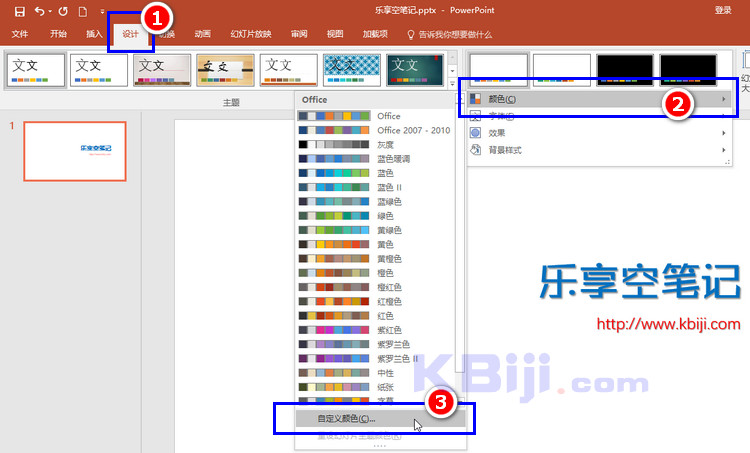The image size is (750, 453).
Task: Click the http://www.kbiji.com link text on slide
Action: pyautogui.click(x=668, y=324)
